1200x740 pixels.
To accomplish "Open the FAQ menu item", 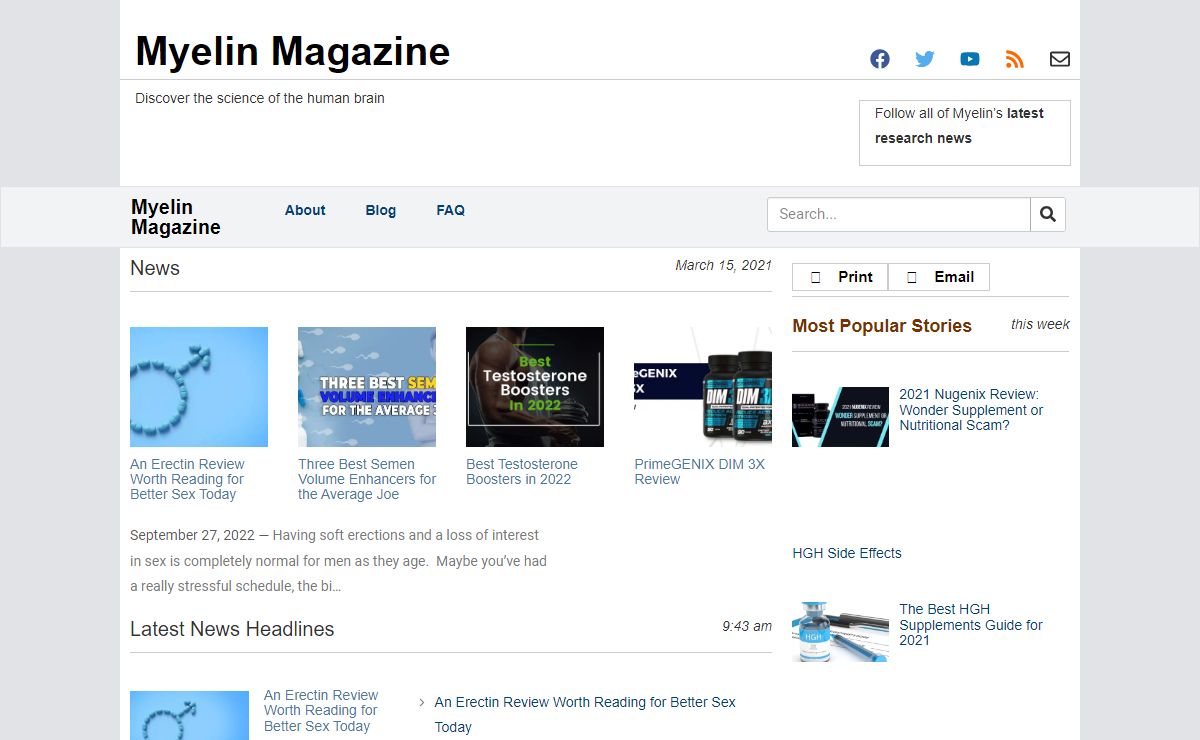I will 451,210.
